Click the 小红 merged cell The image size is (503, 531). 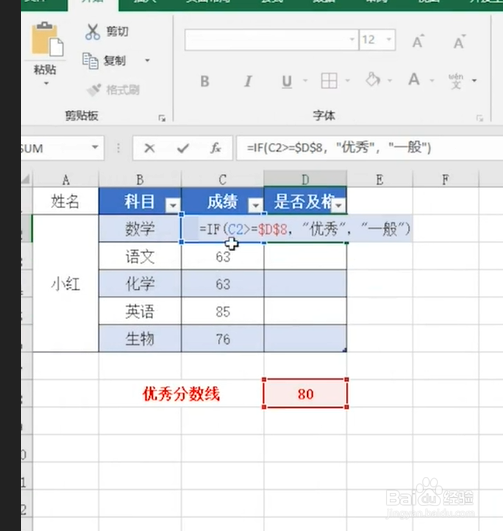click(x=66, y=283)
